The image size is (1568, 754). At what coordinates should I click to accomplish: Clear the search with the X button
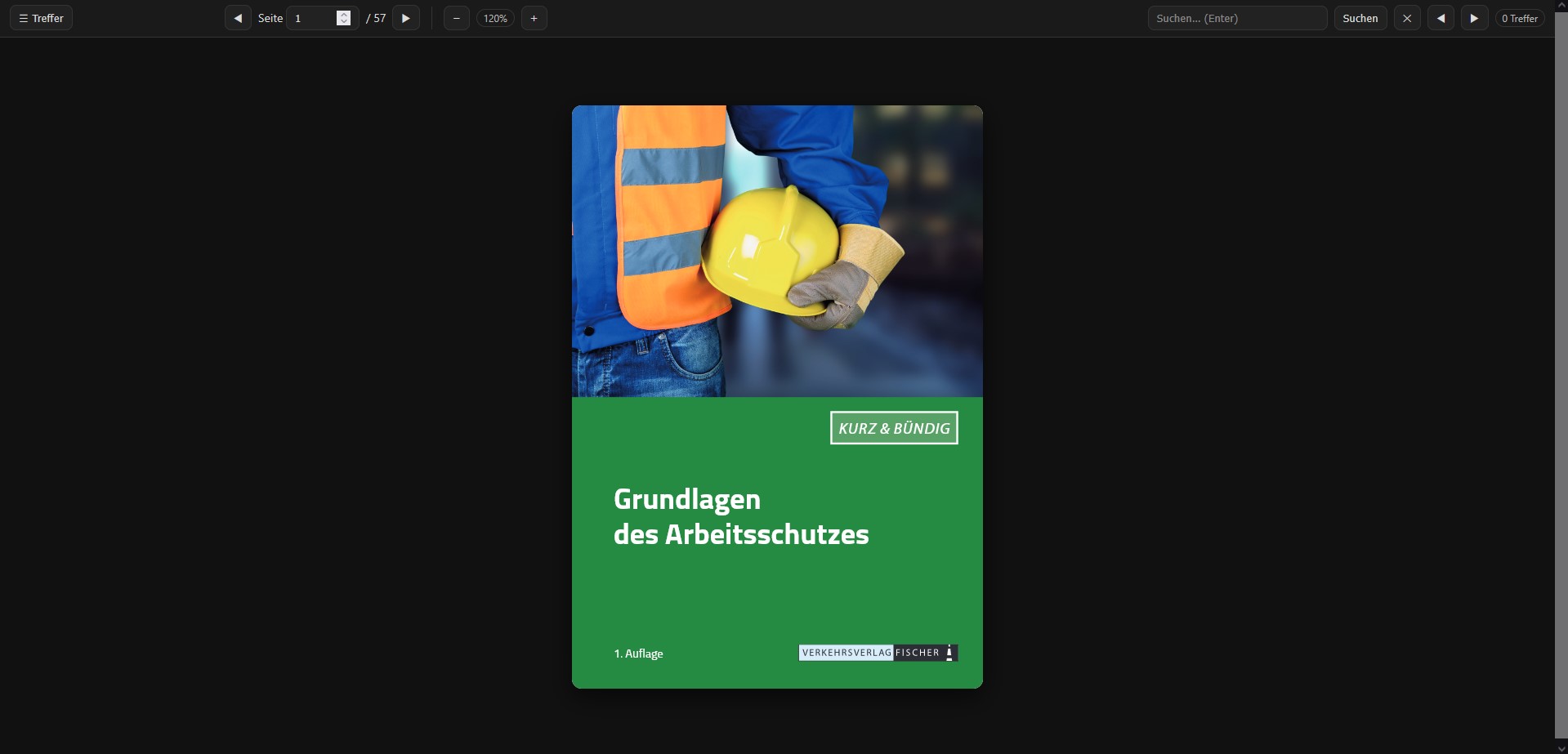pos(1406,18)
